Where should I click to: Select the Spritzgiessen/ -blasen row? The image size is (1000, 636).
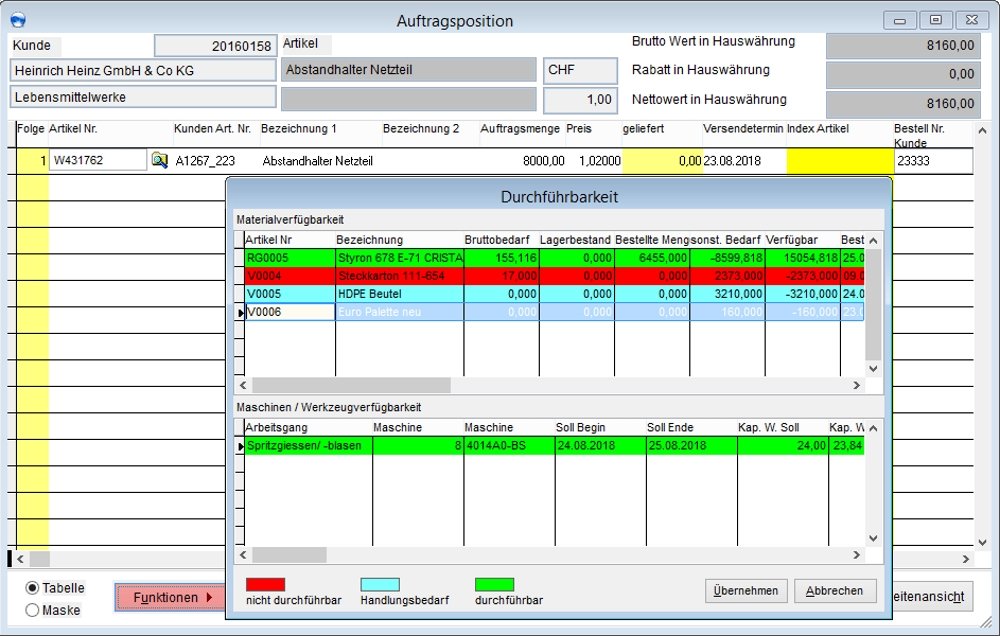coord(554,445)
